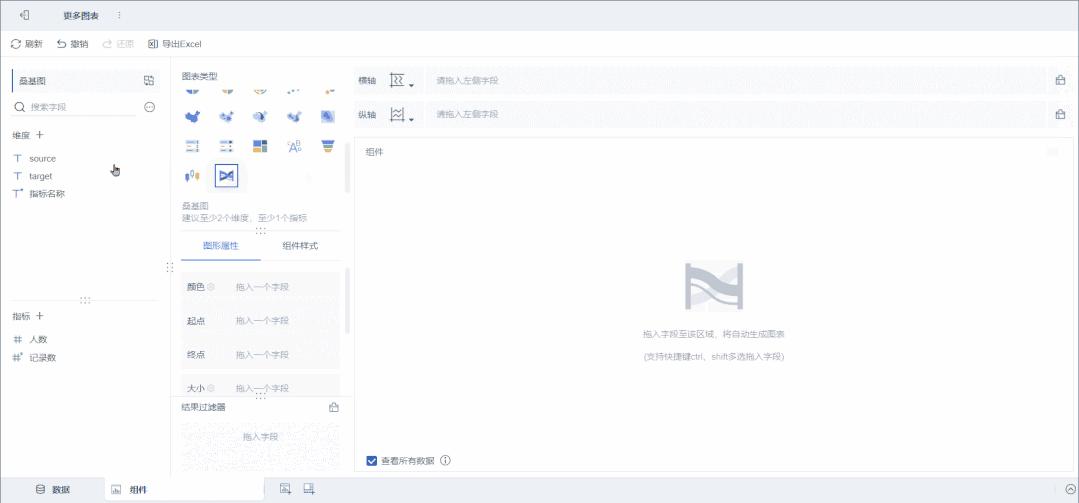
Task: Click the 刷新 refresh button
Action: click(27, 44)
